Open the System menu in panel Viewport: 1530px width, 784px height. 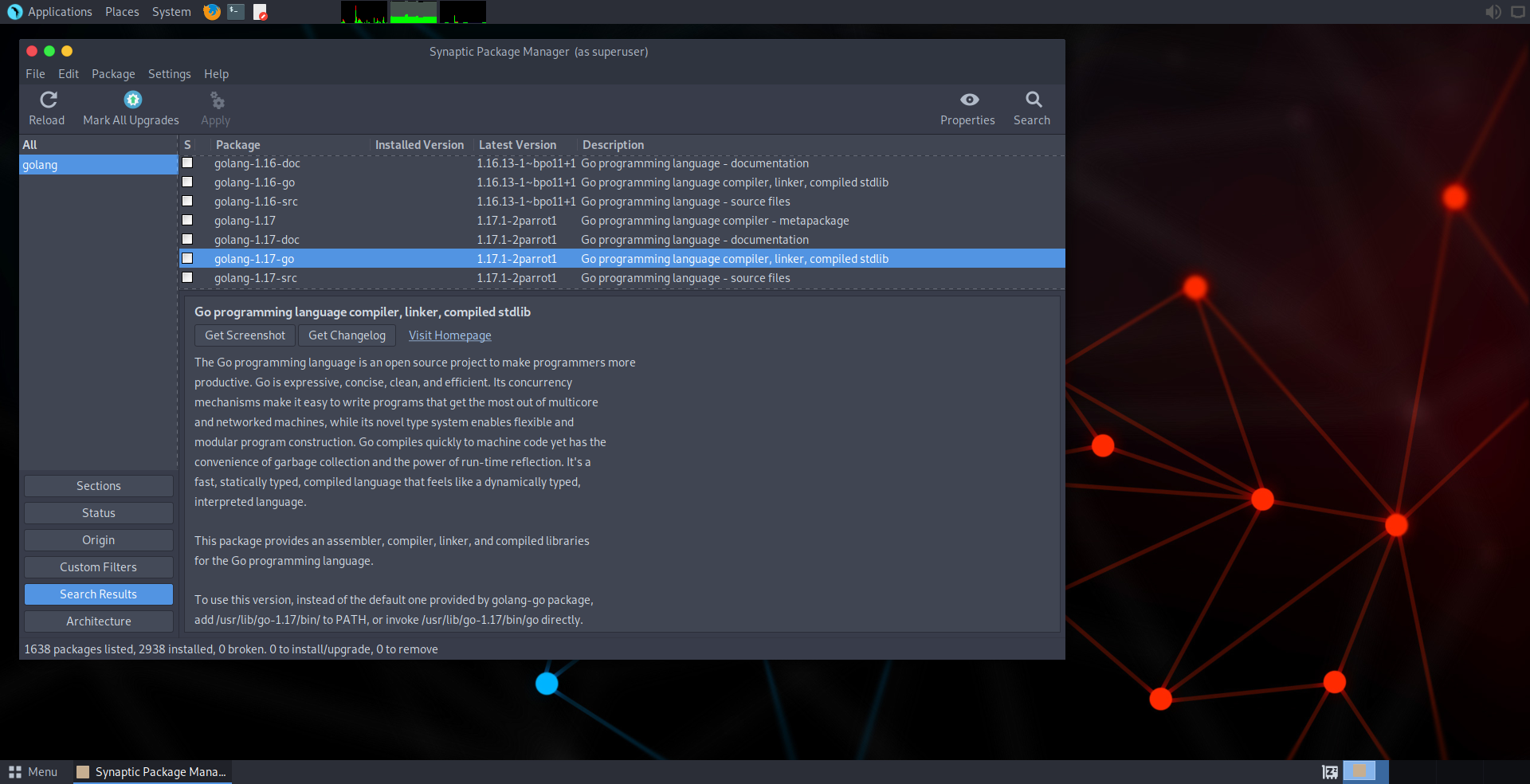coord(171,12)
